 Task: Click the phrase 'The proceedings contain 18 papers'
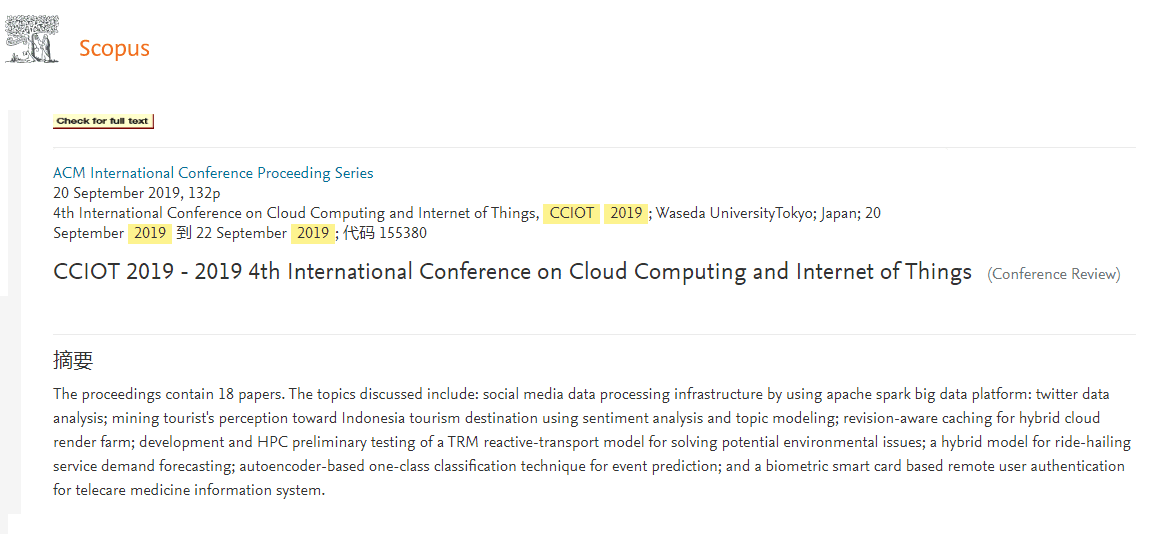tap(168, 394)
